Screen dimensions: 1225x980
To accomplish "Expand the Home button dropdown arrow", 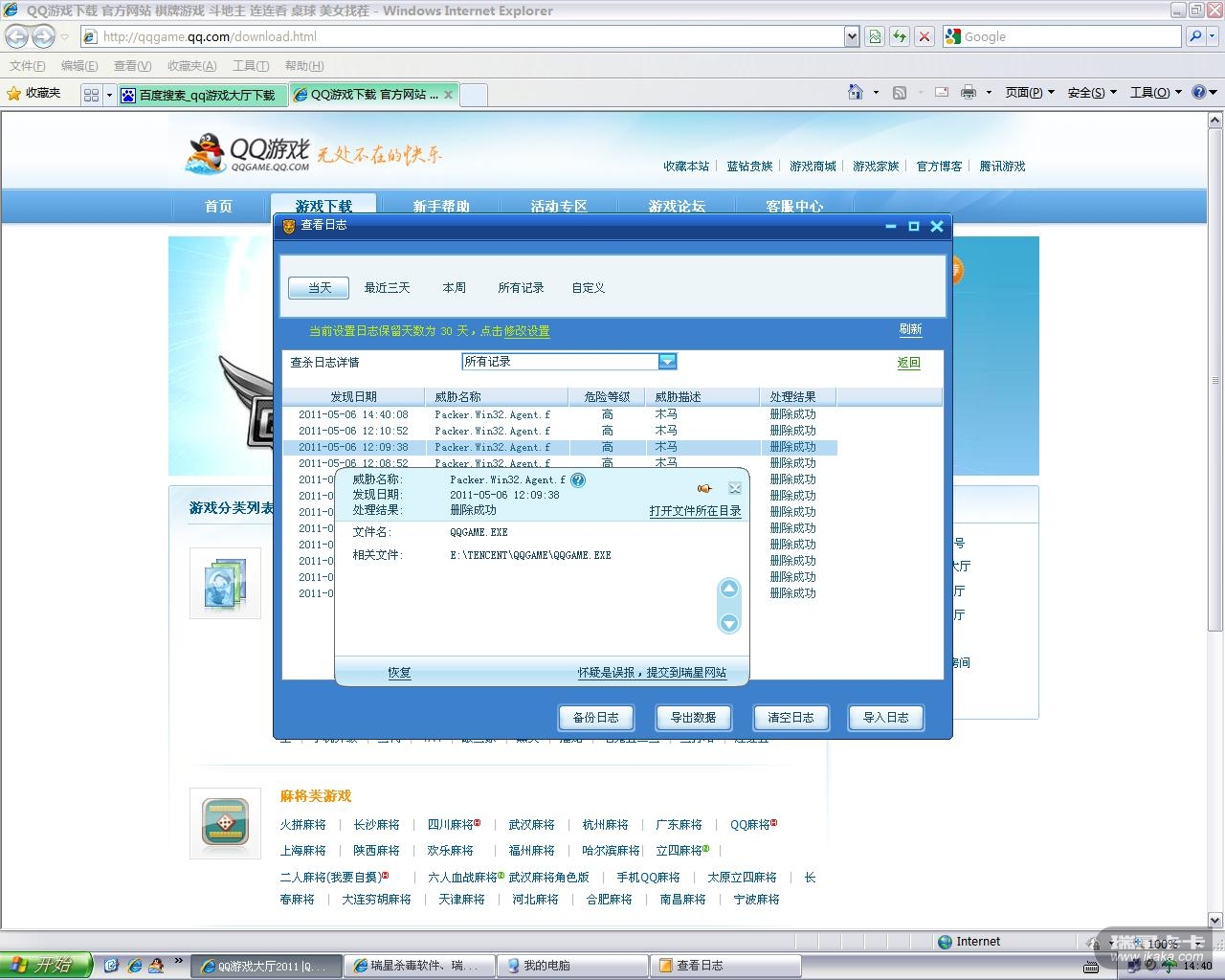I will click(876, 92).
